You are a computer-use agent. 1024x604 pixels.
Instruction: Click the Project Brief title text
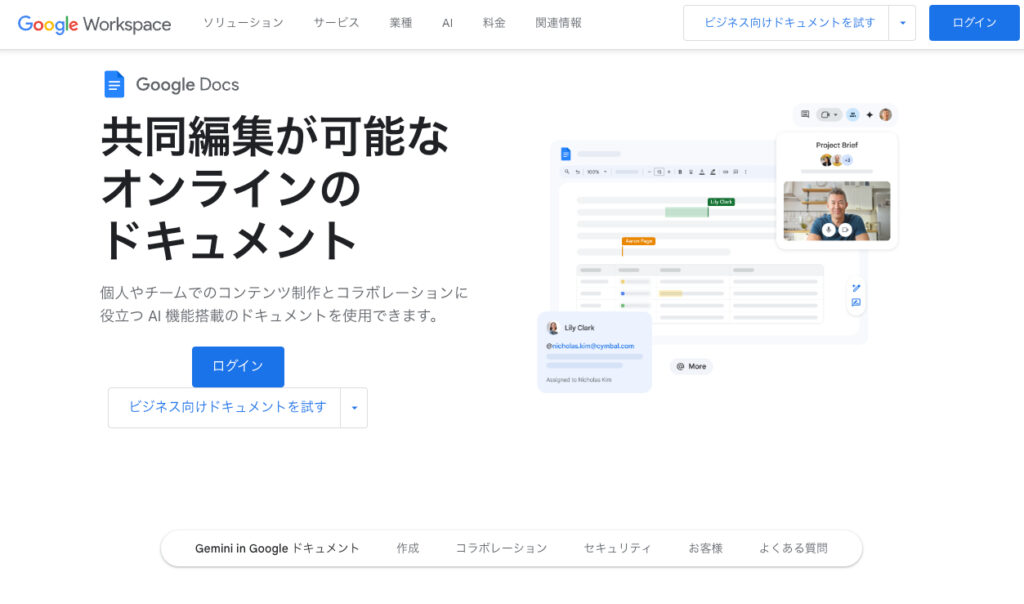837,145
